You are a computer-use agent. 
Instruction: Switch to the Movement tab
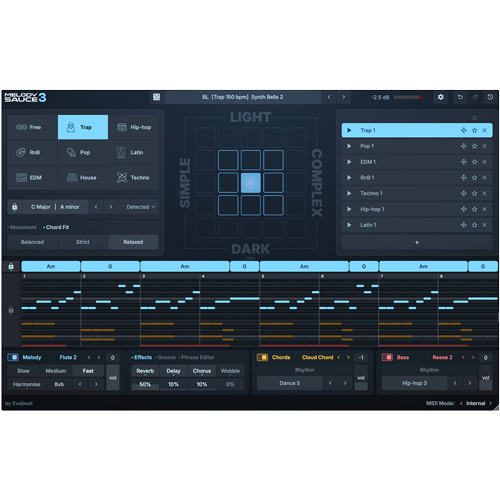pos(23,227)
